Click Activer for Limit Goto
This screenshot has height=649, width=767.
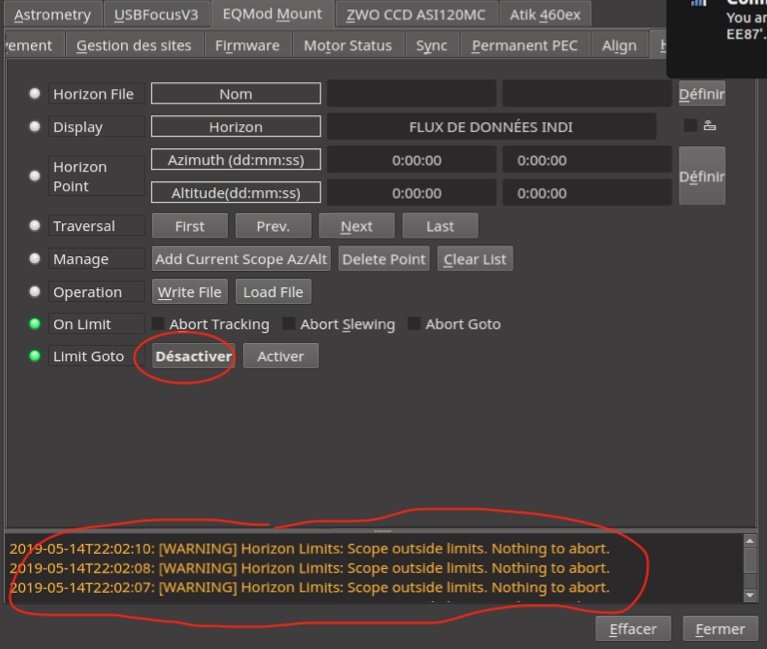click(x=281, y=356)
